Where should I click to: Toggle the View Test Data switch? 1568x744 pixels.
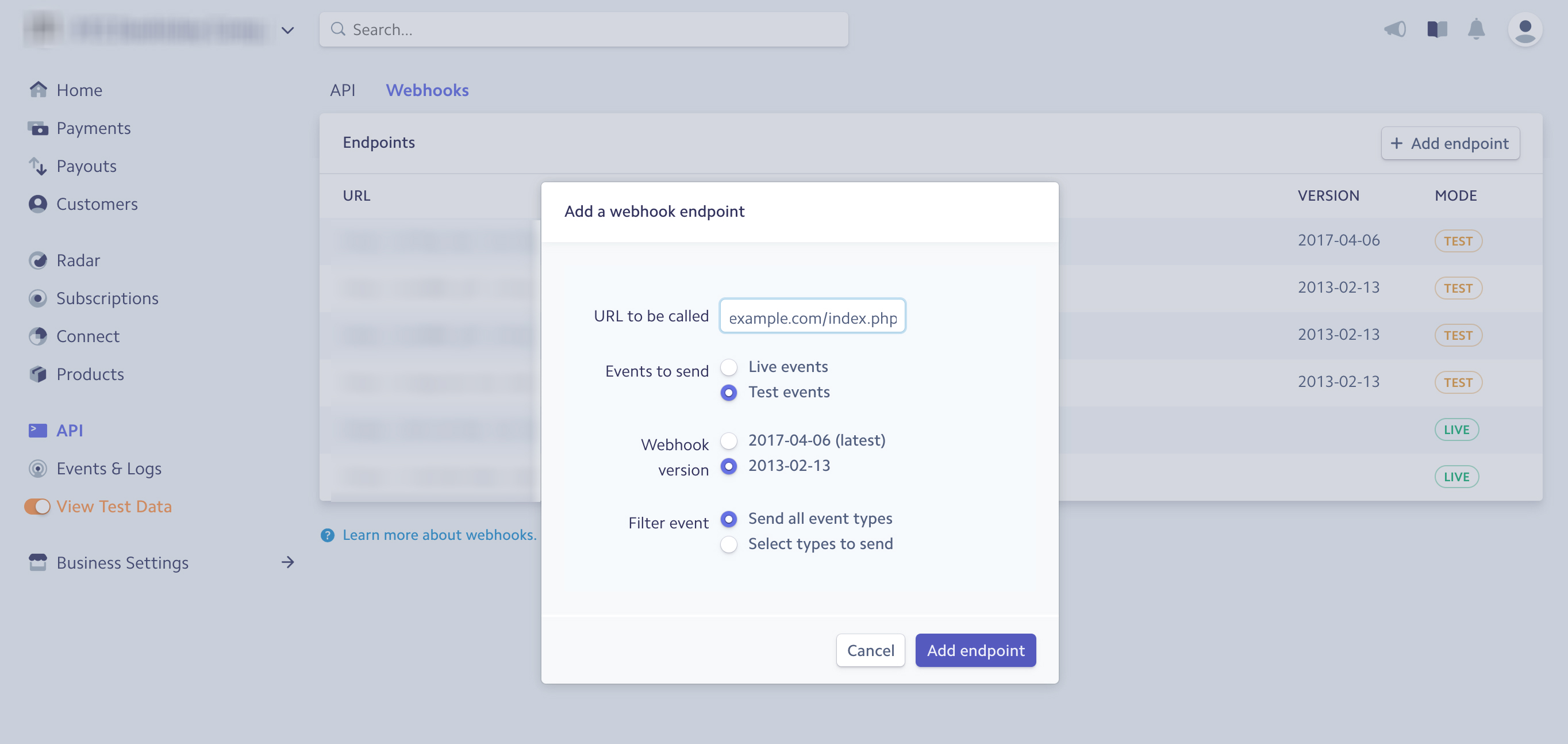(x=38, y=507)
